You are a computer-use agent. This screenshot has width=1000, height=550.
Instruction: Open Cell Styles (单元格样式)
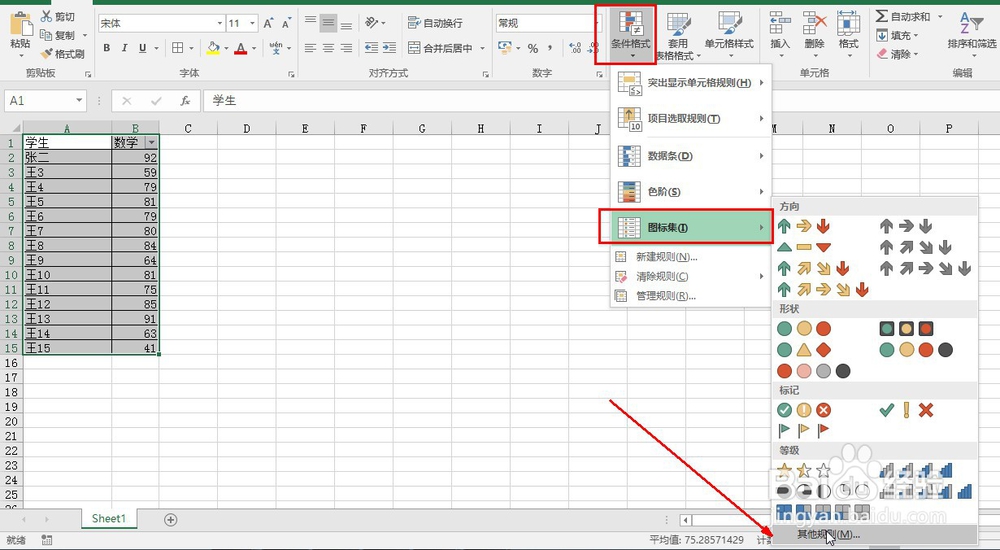coord(729,32)
